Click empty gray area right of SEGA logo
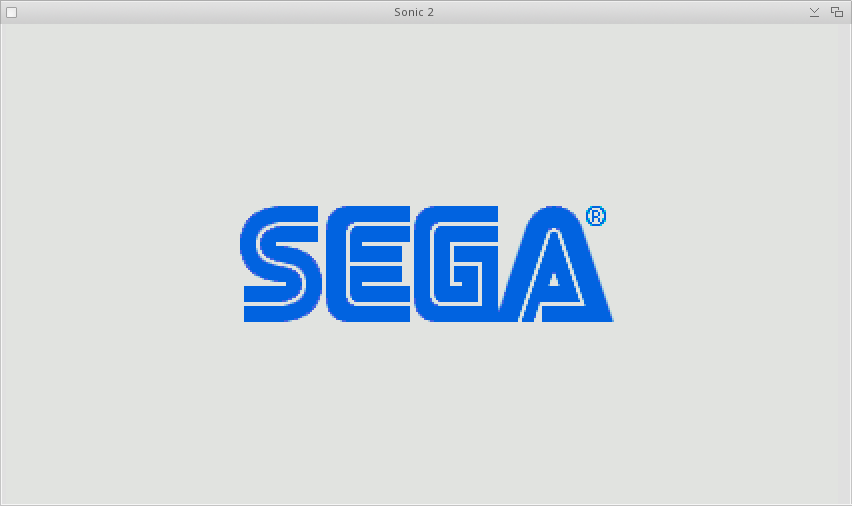The width and height of the screenshot is (852, 506). point(730,264)
